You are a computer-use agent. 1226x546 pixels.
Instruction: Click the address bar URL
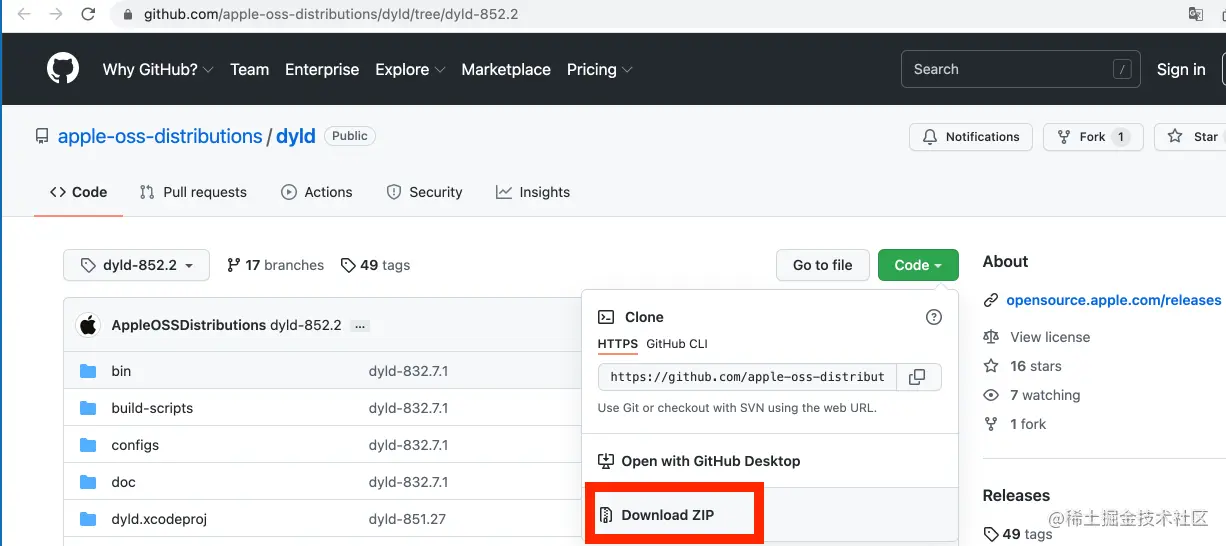[x=331, y=15]
